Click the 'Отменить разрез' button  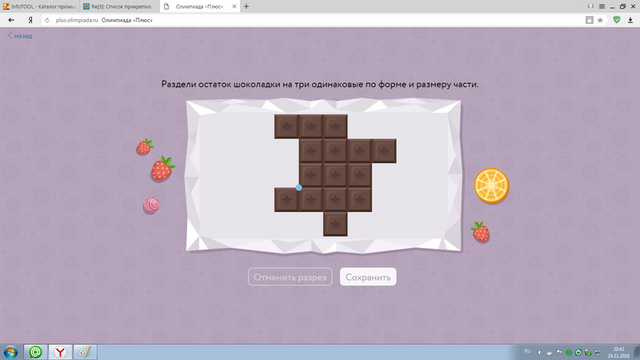tap(290, 277)
